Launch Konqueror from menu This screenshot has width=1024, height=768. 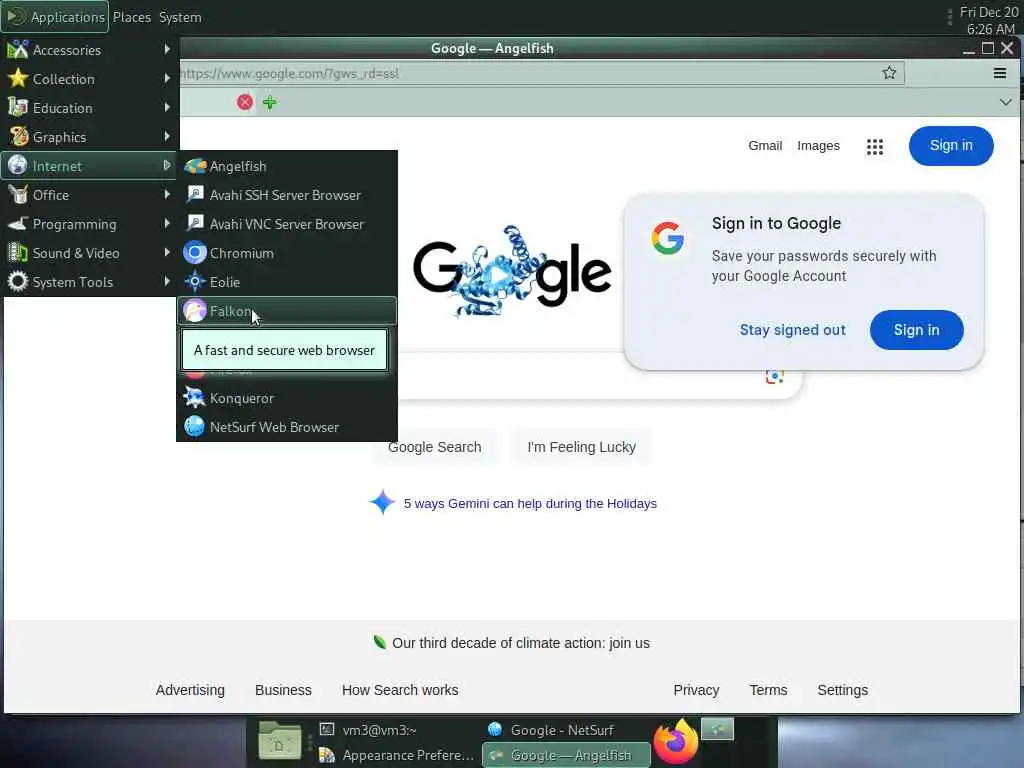(x=287, y=398)
